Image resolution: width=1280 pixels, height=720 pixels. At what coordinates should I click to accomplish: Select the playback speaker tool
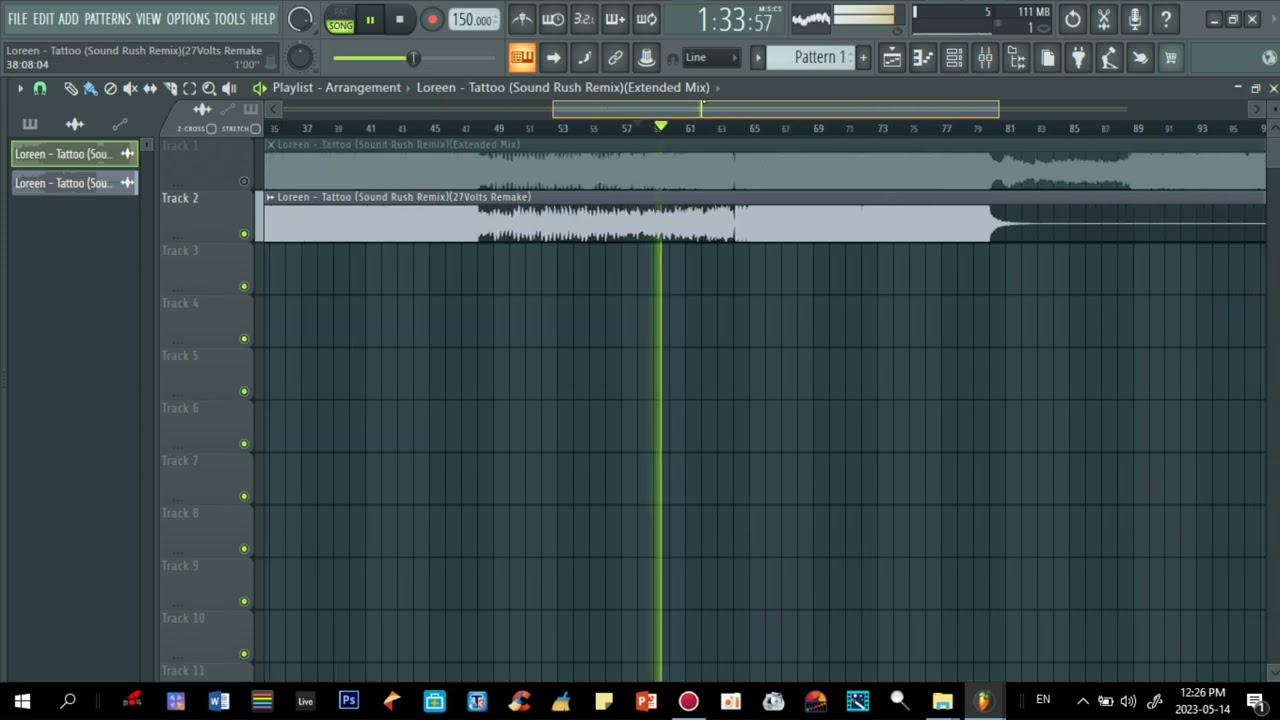click(229, 89)
